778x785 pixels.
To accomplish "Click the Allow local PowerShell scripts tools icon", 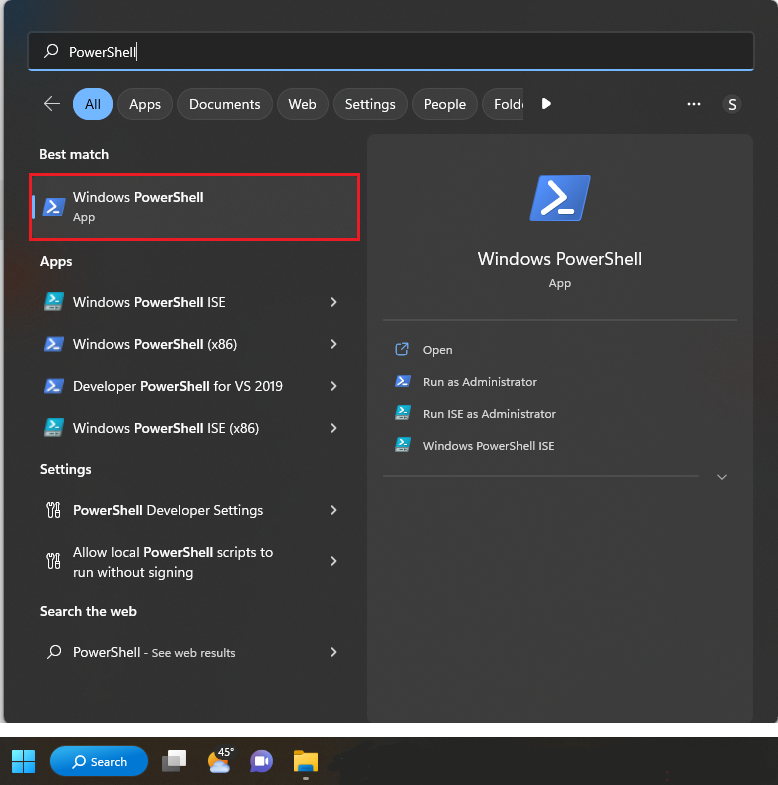I will coord(53,561).
